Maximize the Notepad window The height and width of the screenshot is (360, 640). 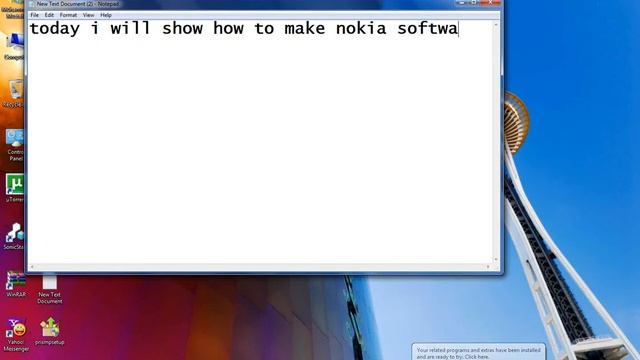click(474, 2)
